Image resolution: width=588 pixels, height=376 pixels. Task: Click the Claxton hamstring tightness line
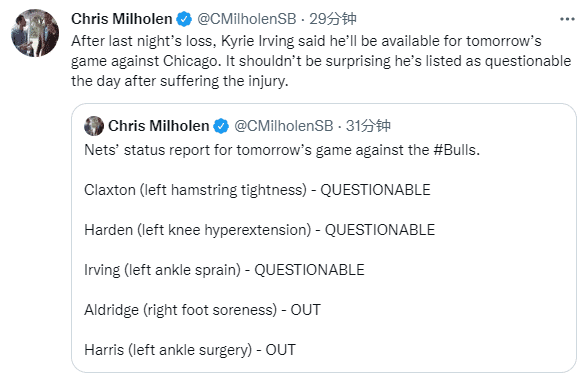coord(257,190)
